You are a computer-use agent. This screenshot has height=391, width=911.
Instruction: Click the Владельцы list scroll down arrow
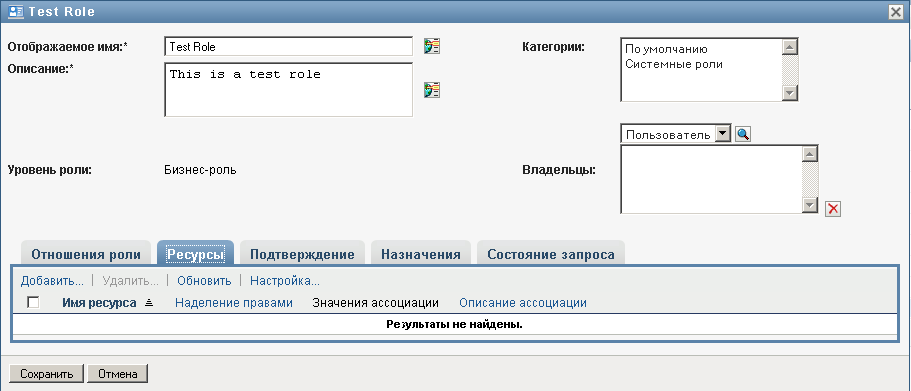click(x=810, y=205)
